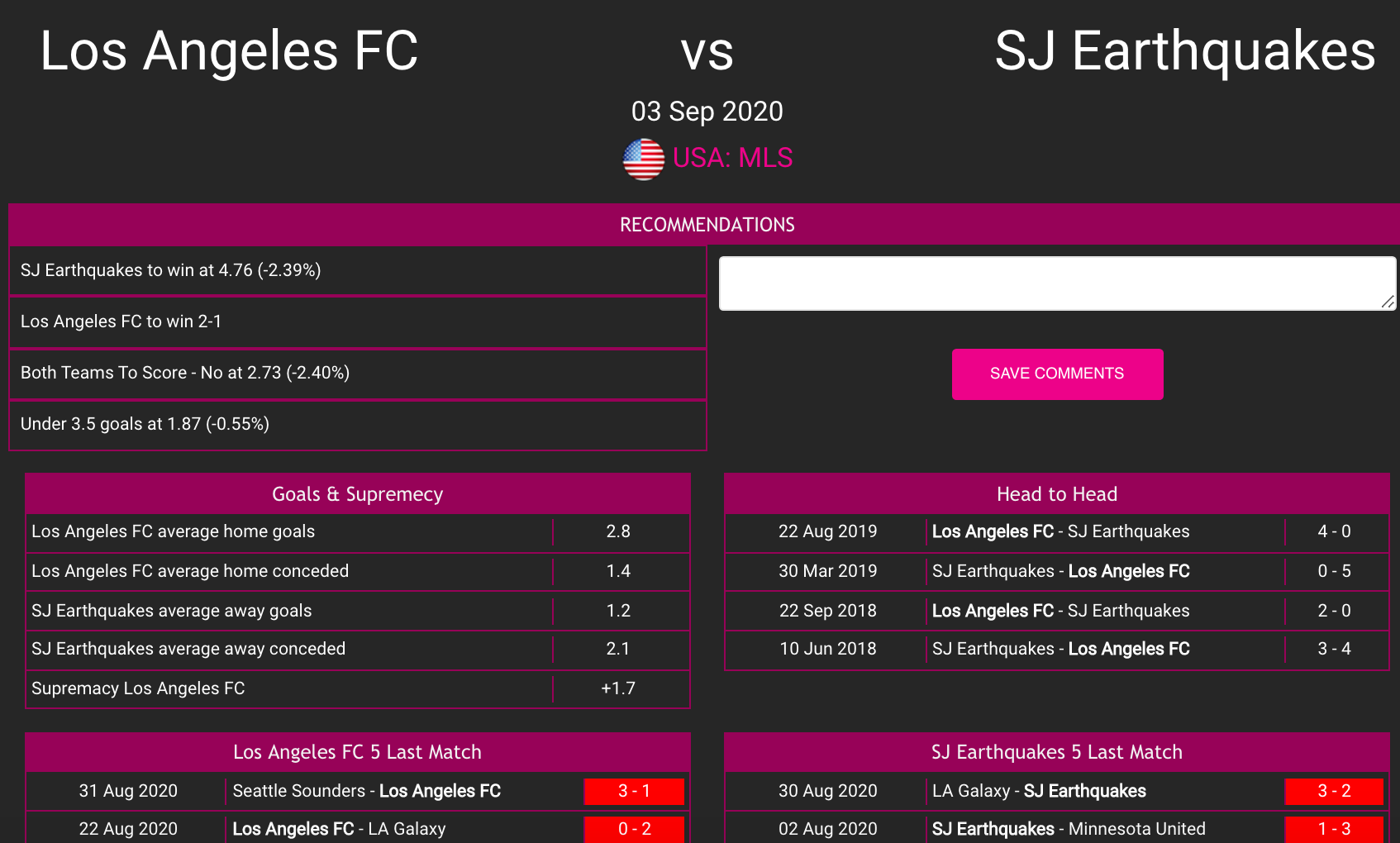This screenshot has width=1400, height=843.
Task: Open the 30 Mar 2019 head-to-head match
Action: 1057,571
